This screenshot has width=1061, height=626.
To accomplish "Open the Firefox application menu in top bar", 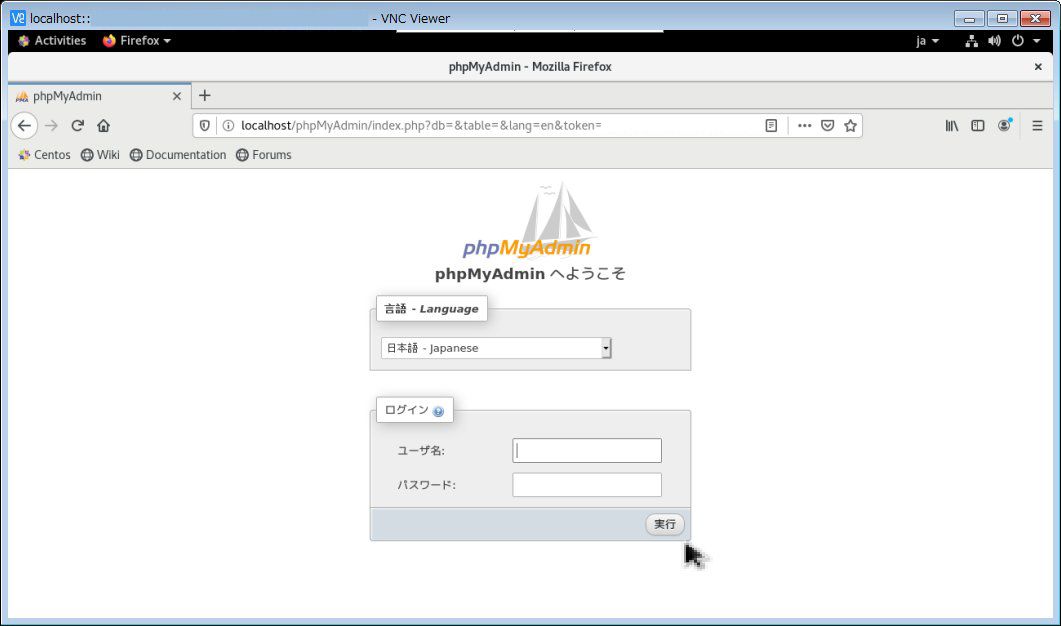I will (137, 41).
